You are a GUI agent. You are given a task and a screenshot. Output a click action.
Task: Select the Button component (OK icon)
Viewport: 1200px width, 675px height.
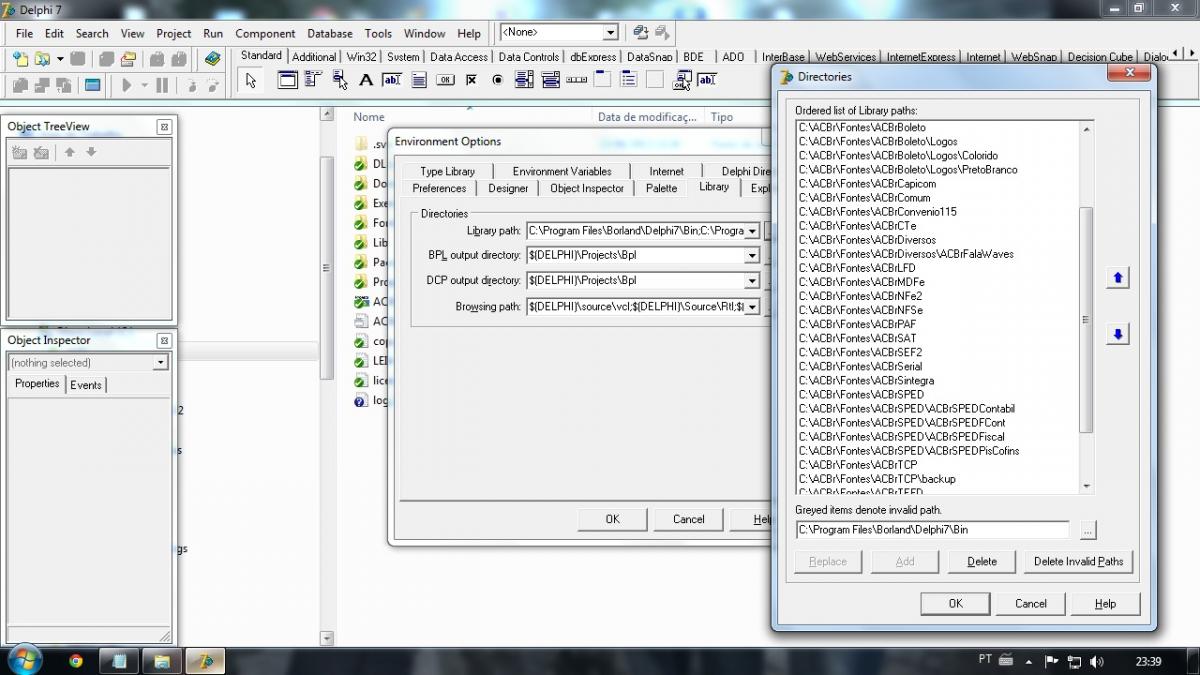point(445,80)
